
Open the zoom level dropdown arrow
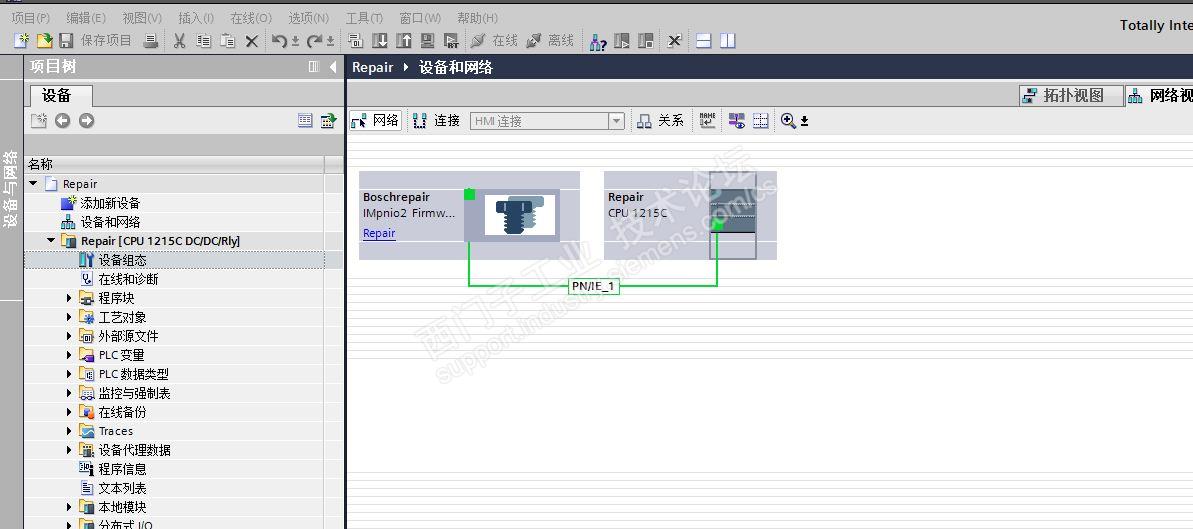[x=804, y=121]
